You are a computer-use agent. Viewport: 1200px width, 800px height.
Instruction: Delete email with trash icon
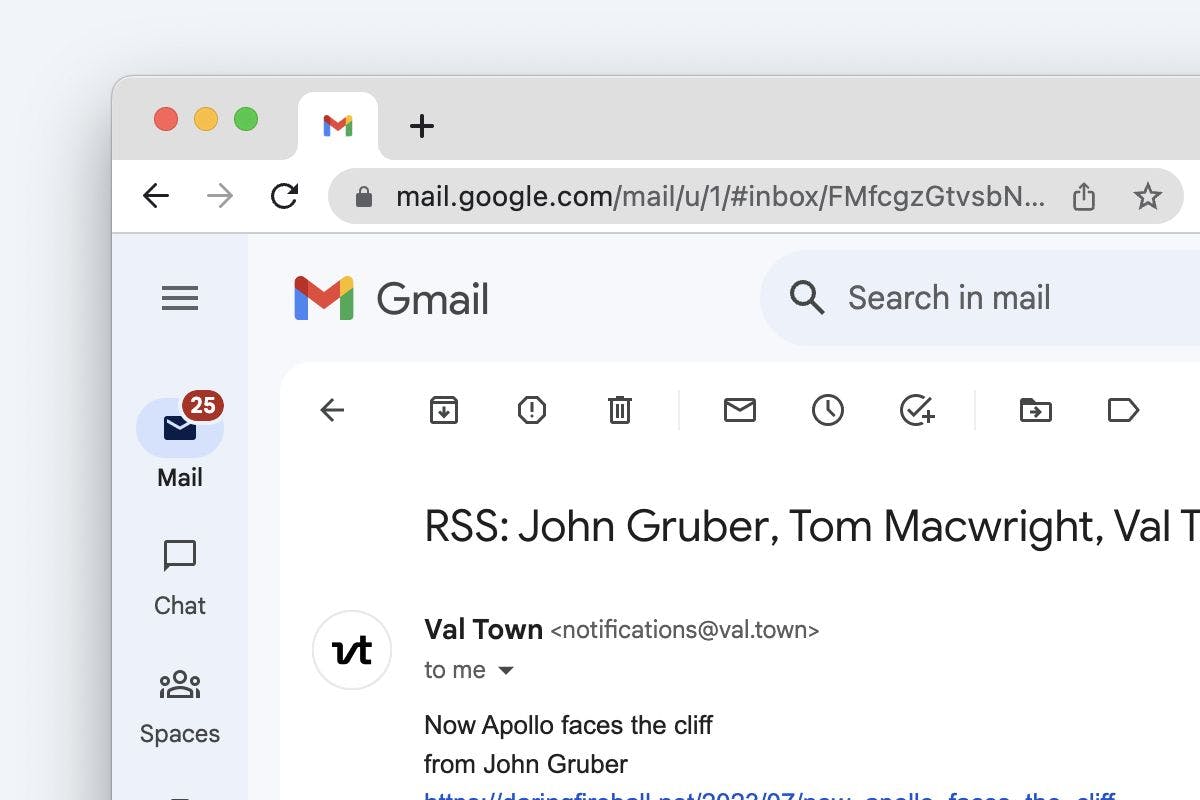620,410
